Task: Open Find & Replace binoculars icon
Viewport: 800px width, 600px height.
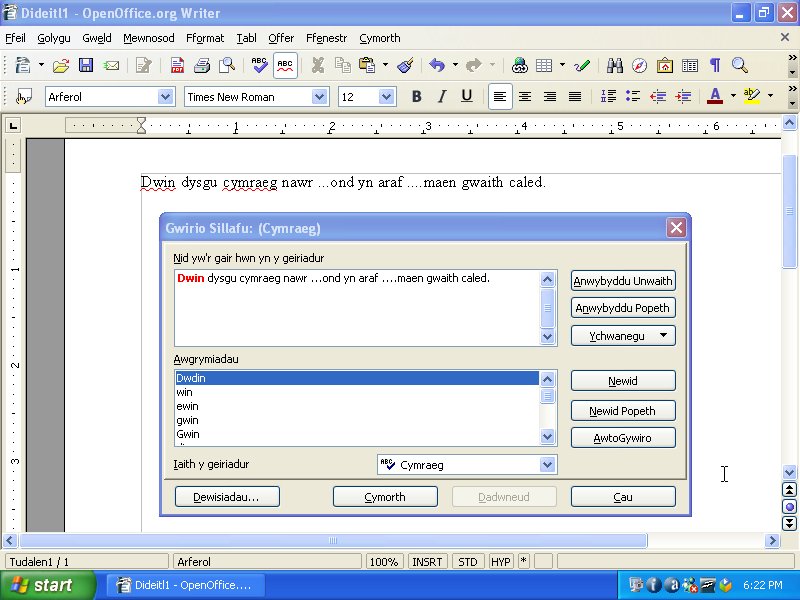Action: (615, 65)
